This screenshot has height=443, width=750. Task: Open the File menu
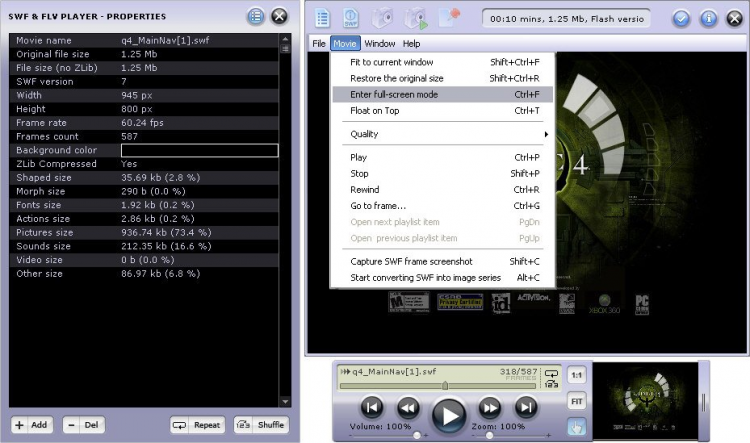(319, 44)
